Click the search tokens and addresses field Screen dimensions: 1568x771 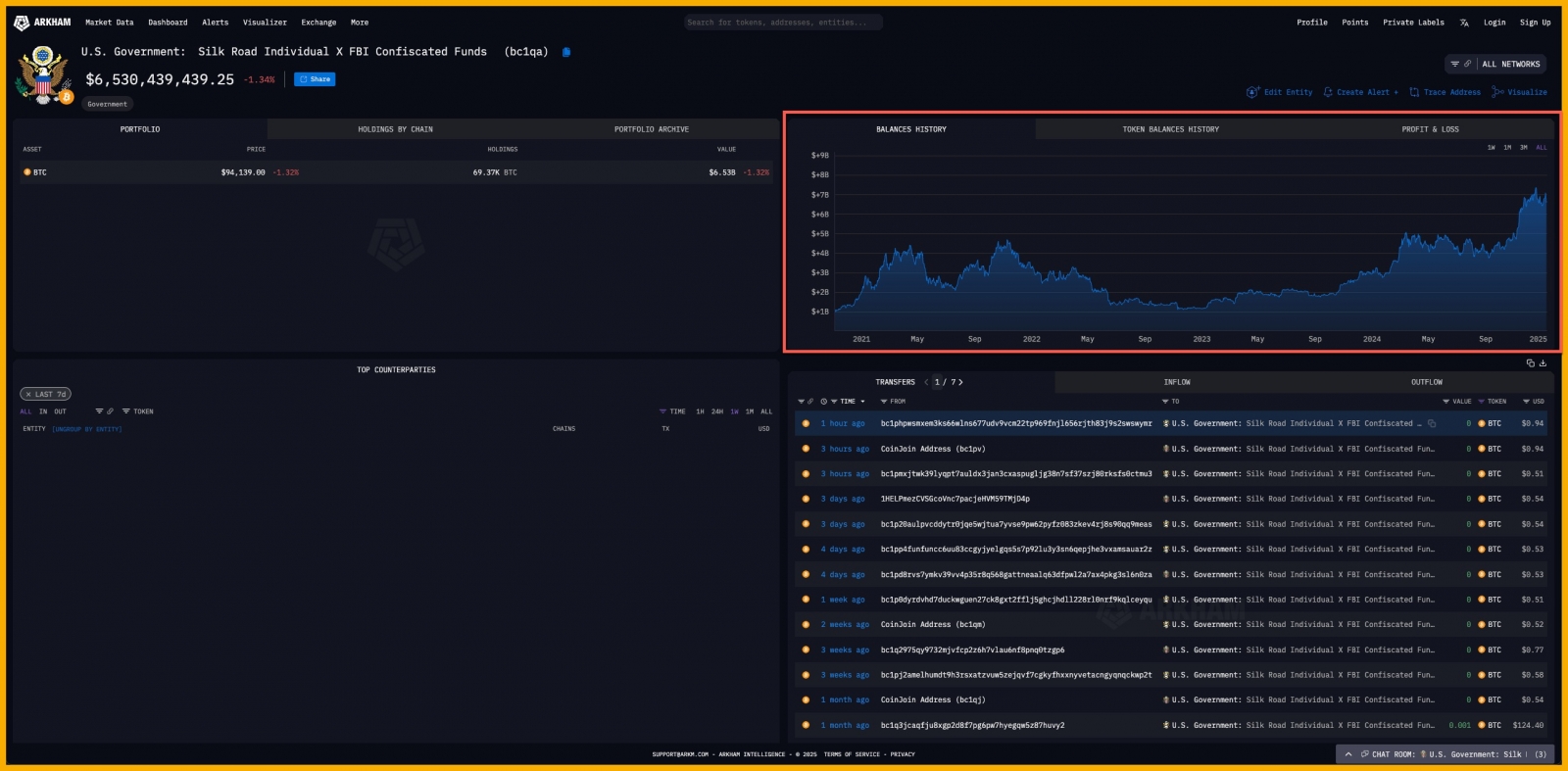(782, 23)
